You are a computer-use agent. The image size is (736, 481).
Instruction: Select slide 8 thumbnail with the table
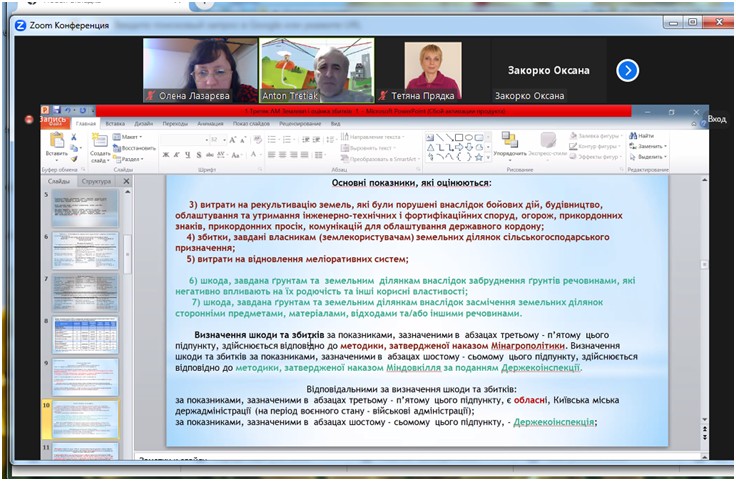pos(85,334)
